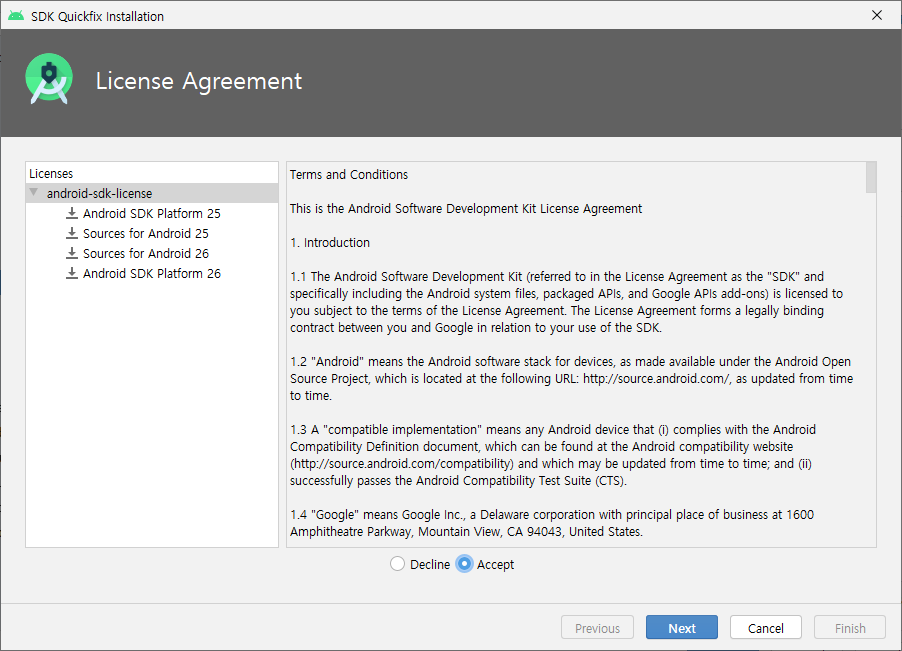Click the source.android.com/compatibility URL text
This screenshot has height=651, width=902.
[402, 464]
